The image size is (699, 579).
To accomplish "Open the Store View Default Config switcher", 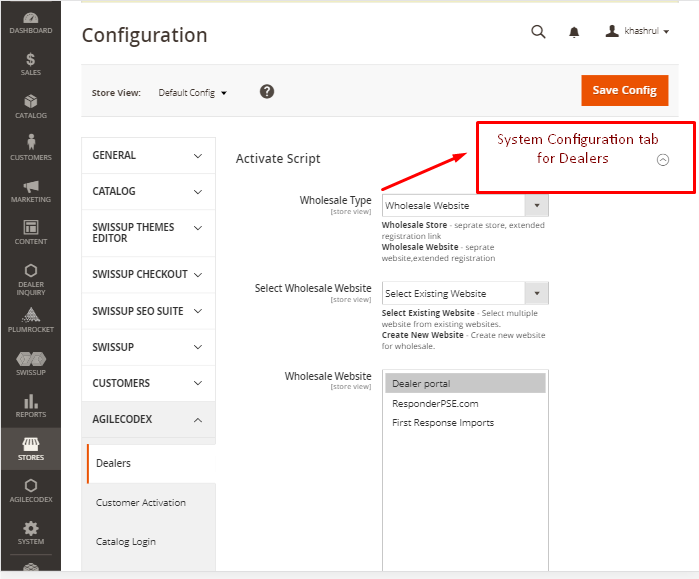I will 193,93.
